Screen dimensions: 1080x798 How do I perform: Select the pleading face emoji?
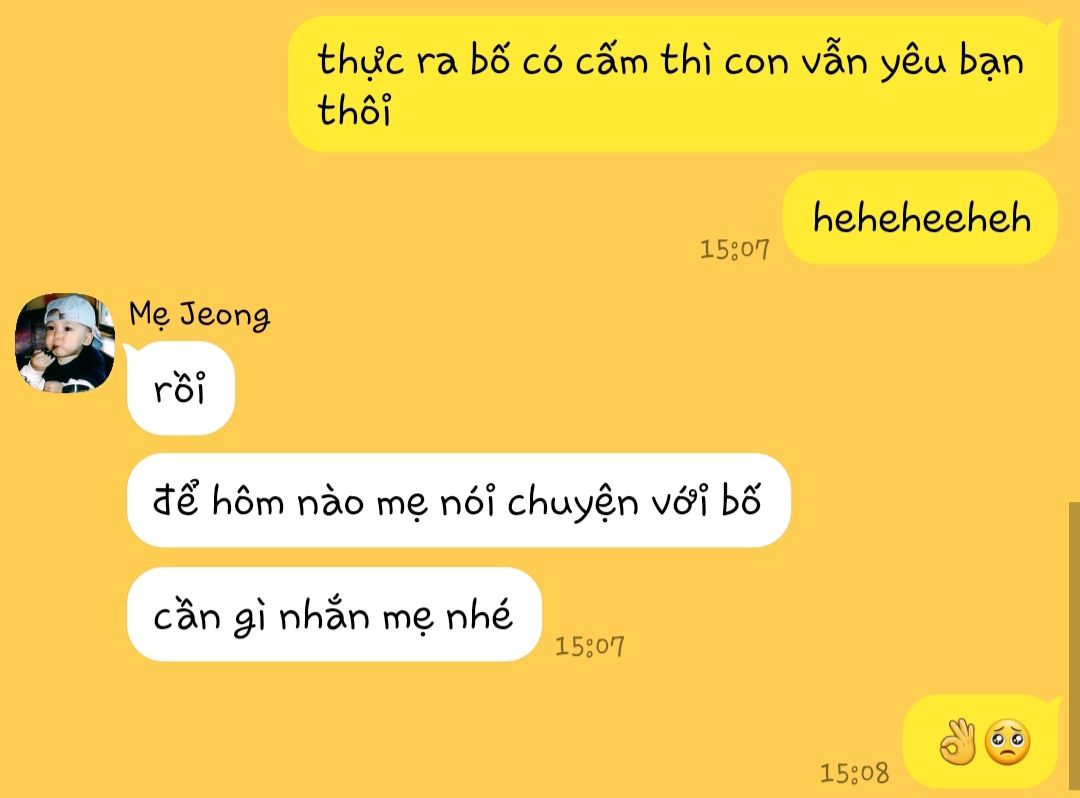point(1007,742)
